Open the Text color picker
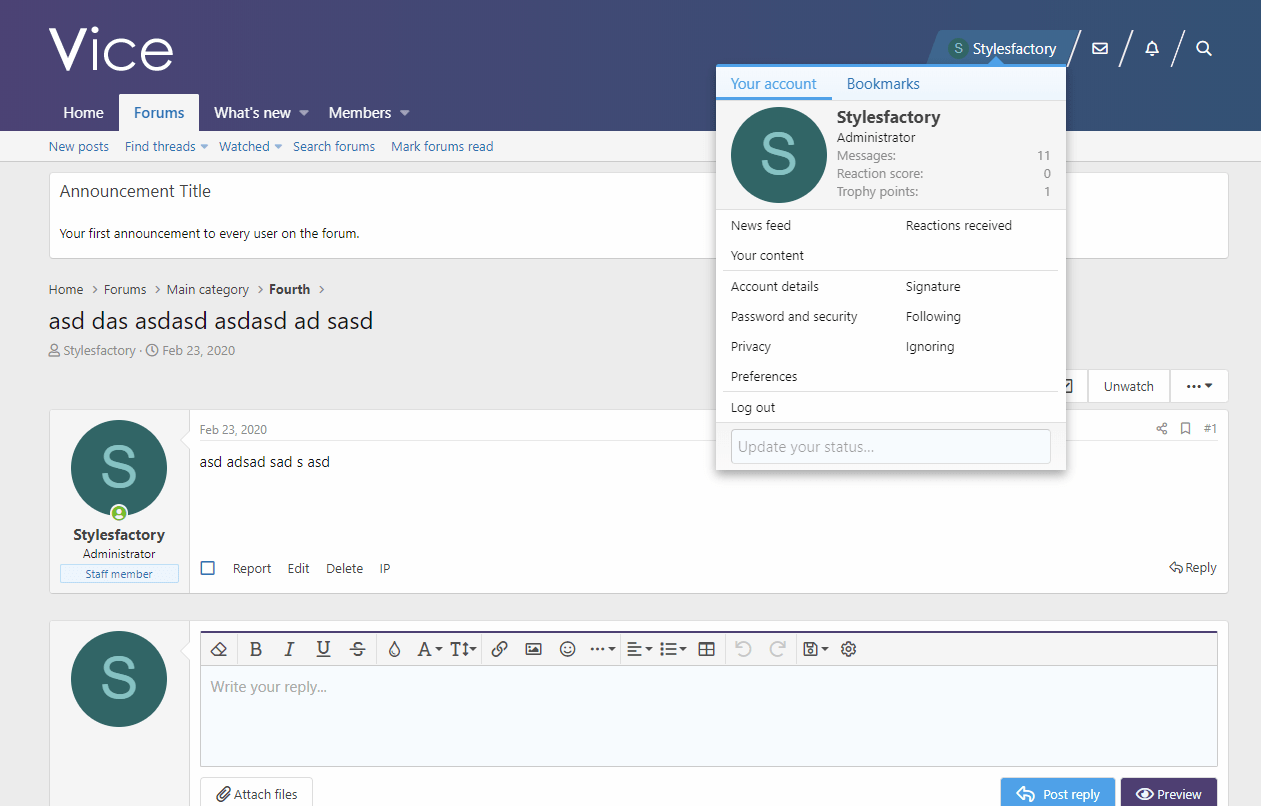 tap(394, 649)
